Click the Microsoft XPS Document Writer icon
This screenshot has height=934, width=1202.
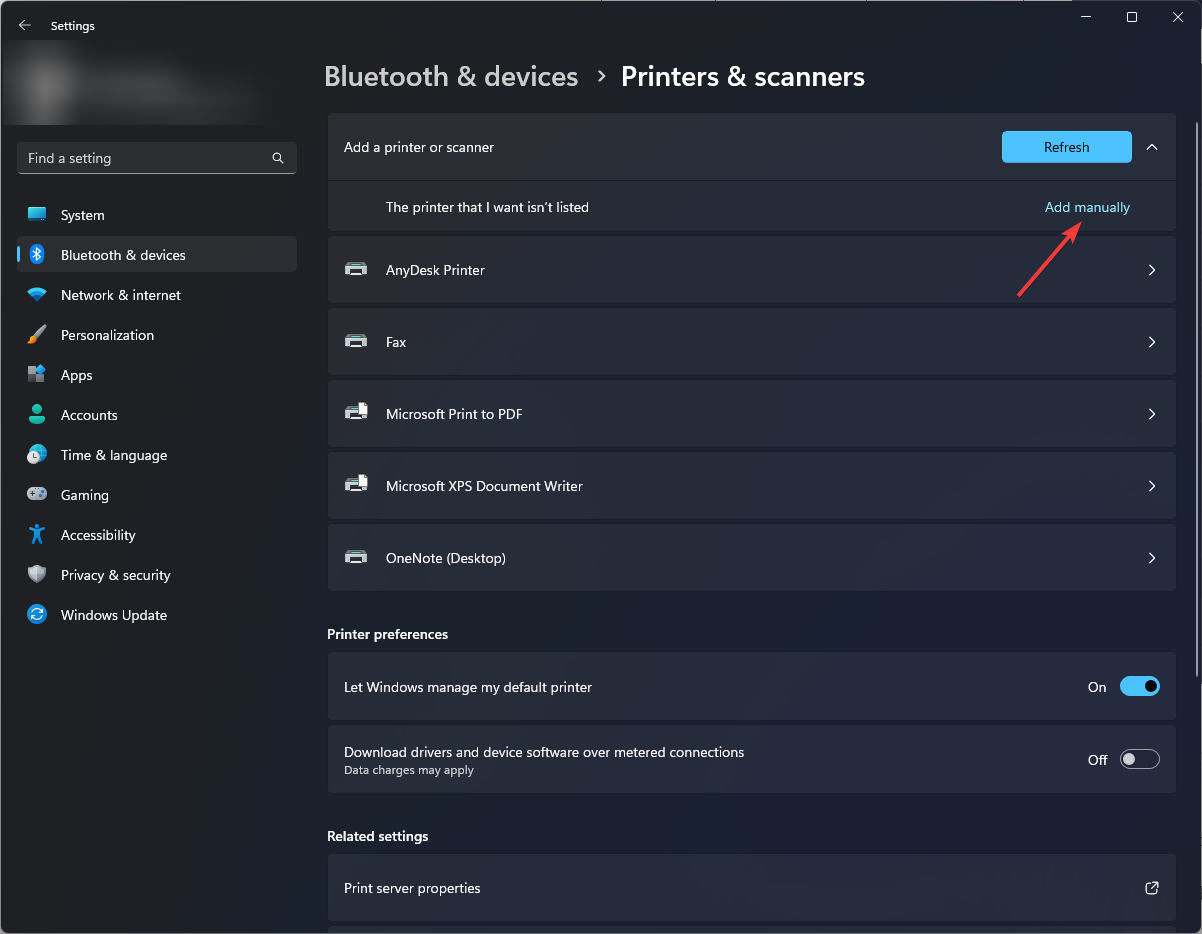(356, 485)
